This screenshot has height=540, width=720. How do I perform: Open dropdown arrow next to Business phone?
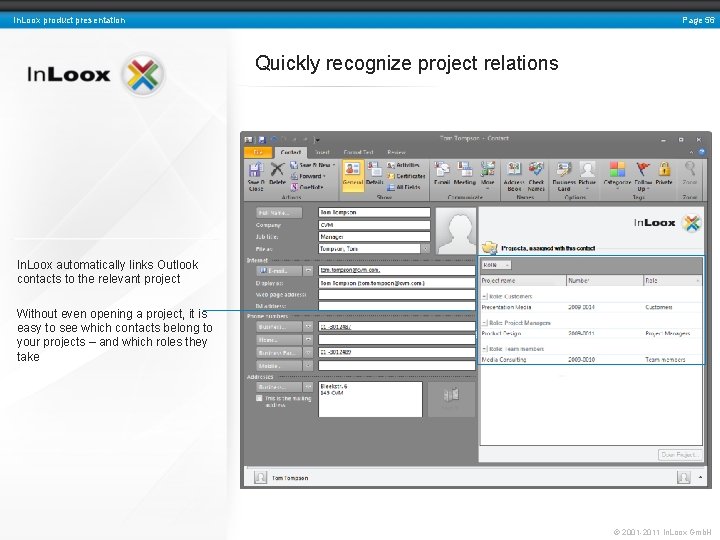coord(308,326)
